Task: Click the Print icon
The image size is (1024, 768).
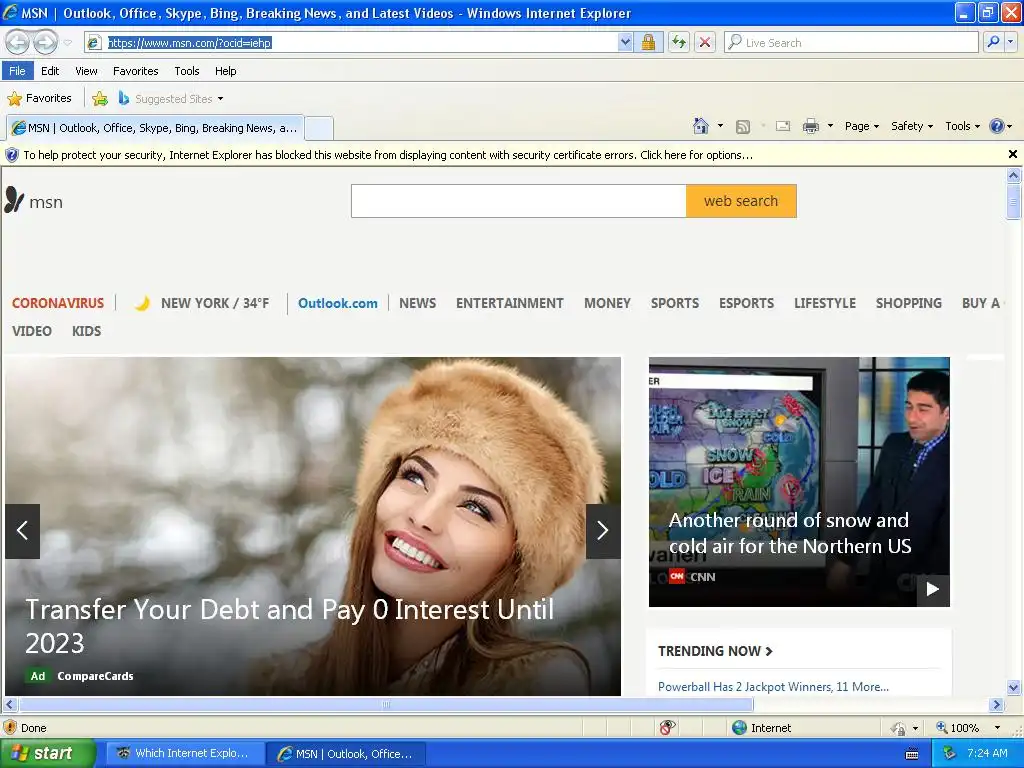Action: [x=810, y=126]
